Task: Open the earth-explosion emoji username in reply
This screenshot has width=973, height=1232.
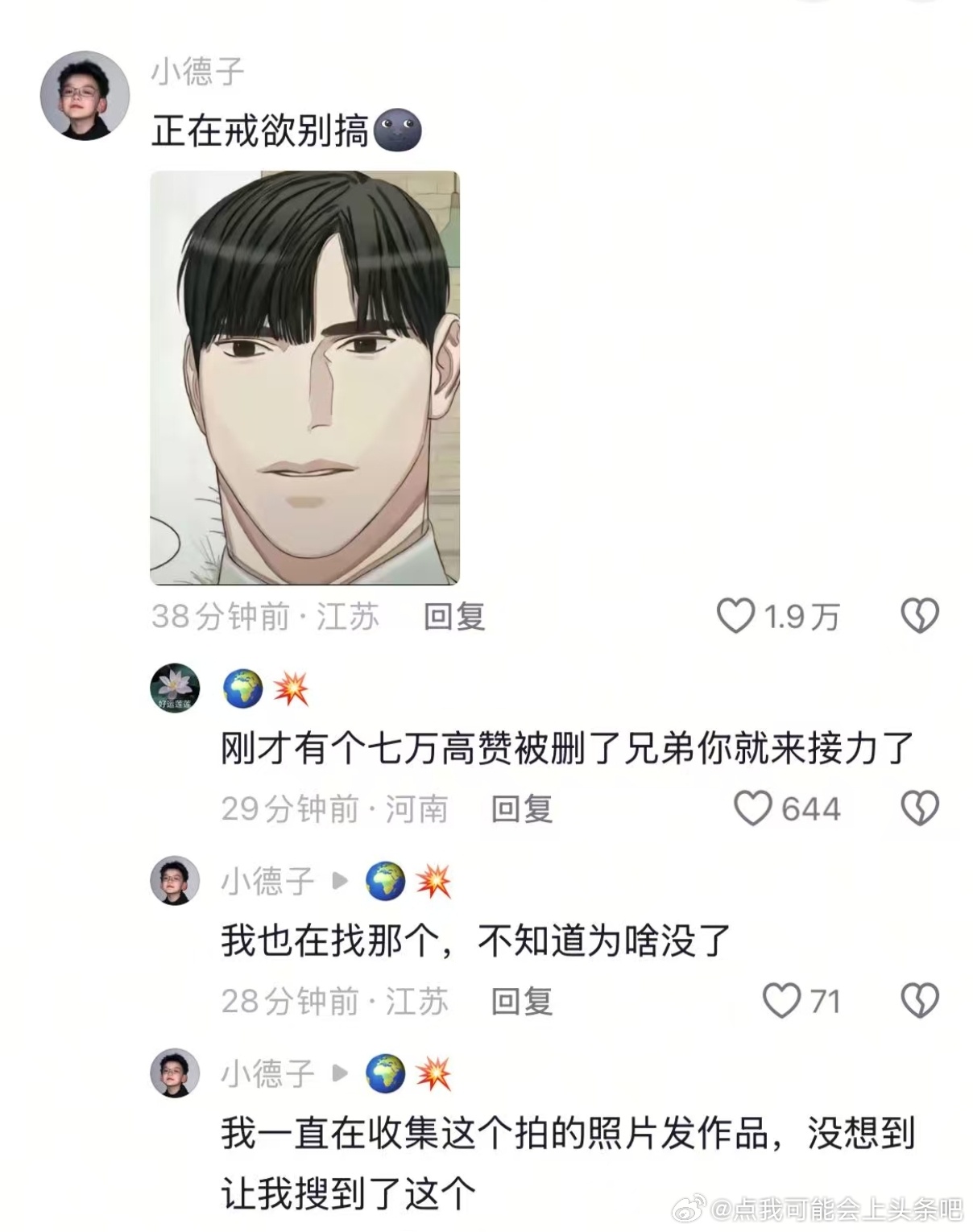Action: (266, 689)
